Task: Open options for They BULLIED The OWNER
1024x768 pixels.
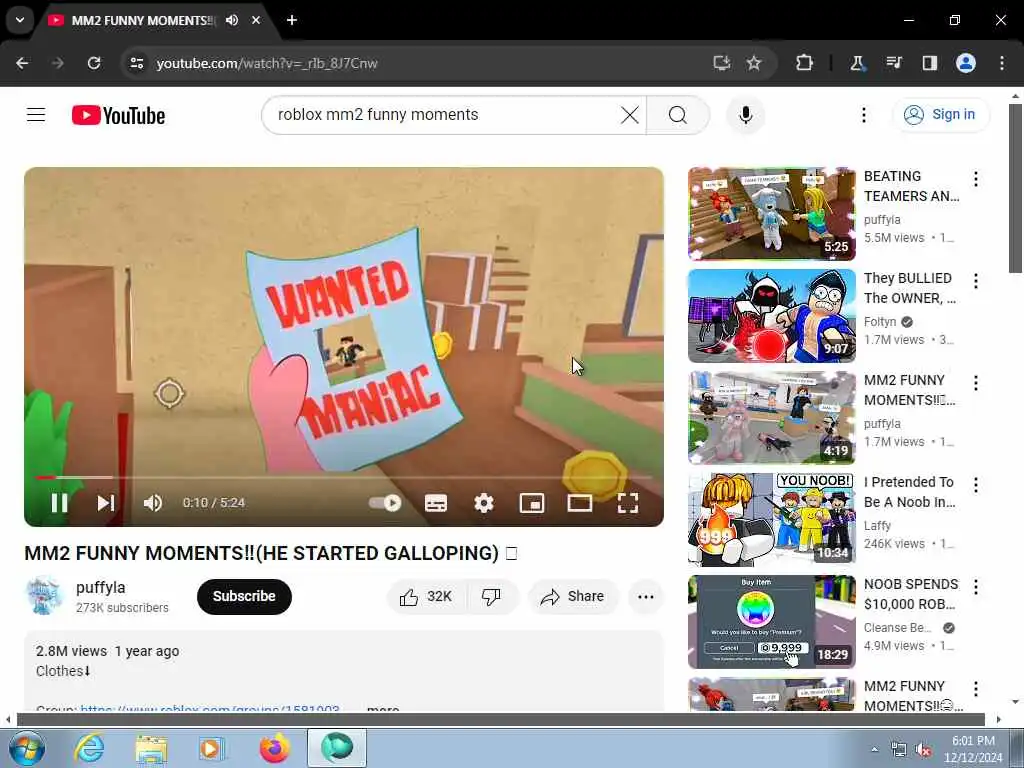Action: (976, 281)
